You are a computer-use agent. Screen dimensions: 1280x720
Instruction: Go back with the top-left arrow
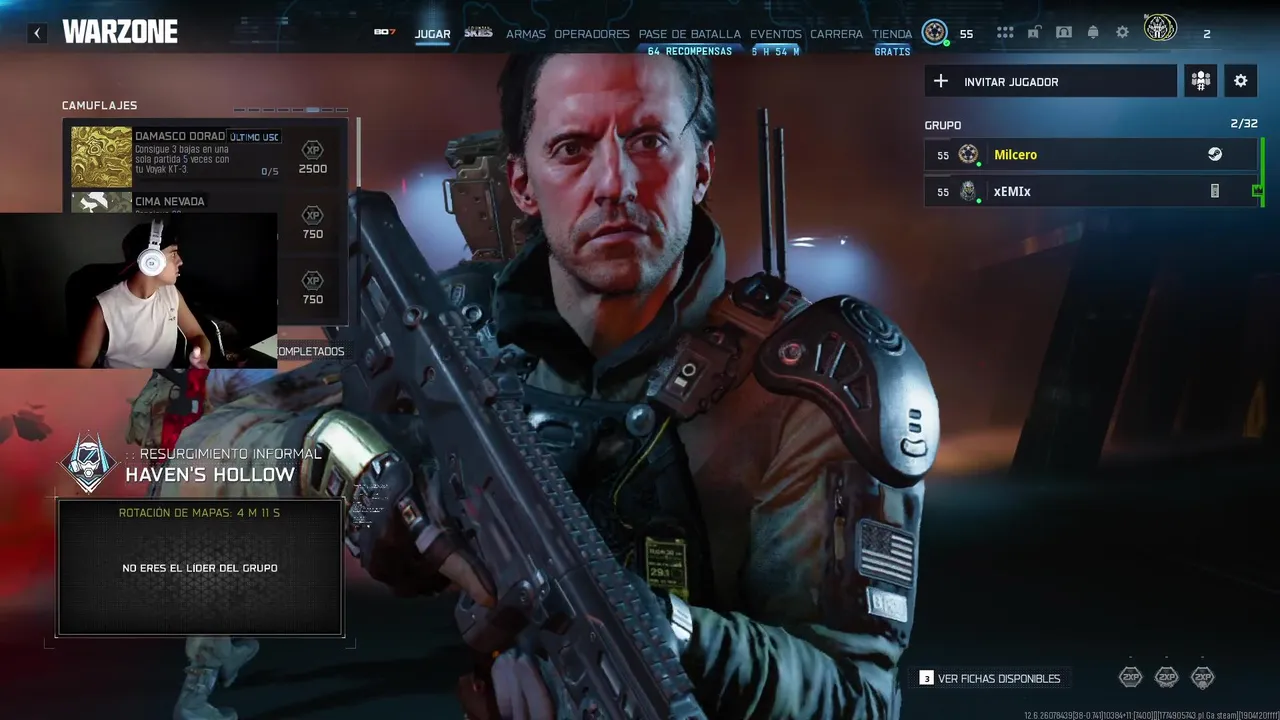37,33
